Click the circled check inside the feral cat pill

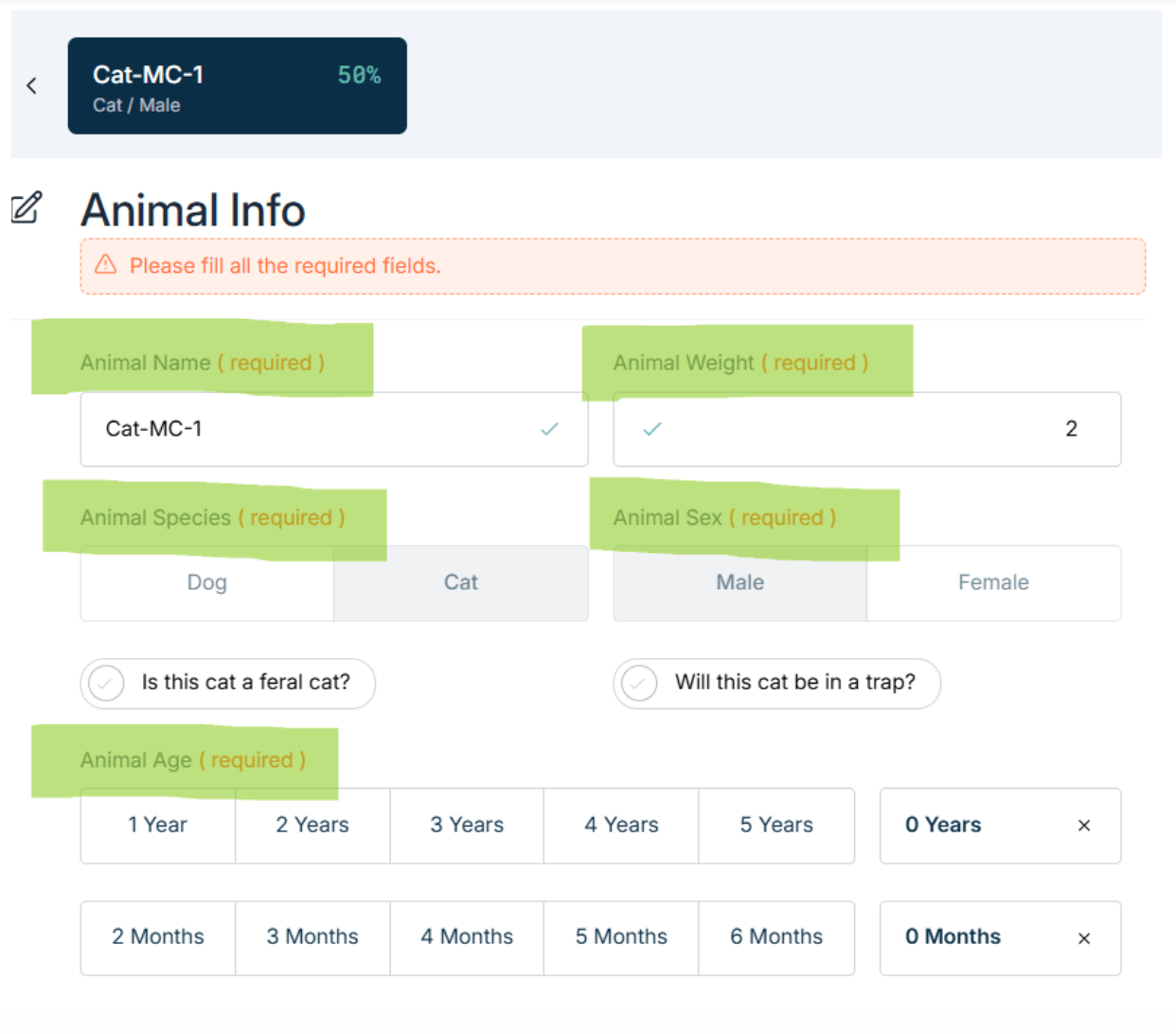click(x=105, y=684)
